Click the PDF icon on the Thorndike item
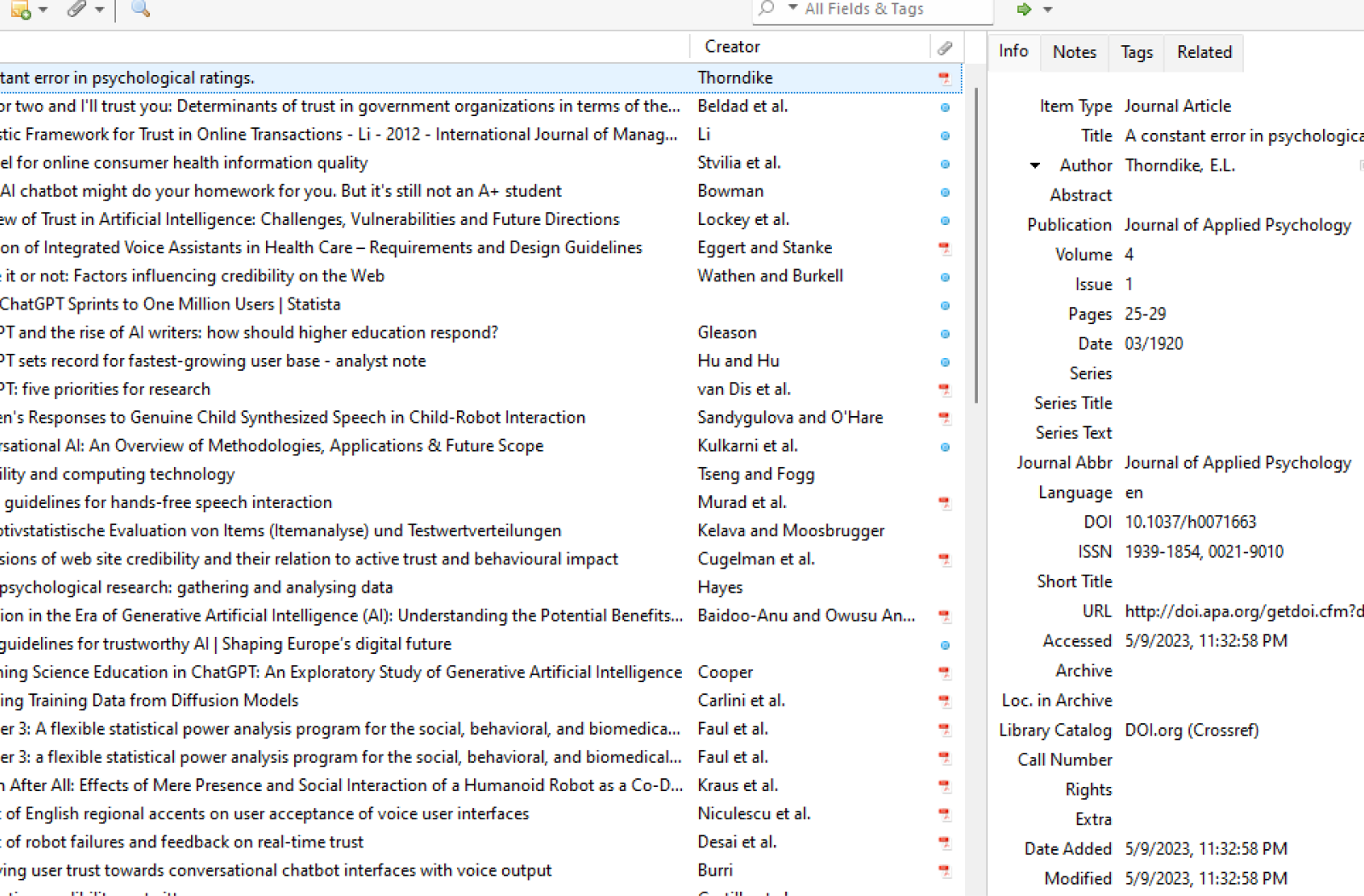 pos(944,78)
